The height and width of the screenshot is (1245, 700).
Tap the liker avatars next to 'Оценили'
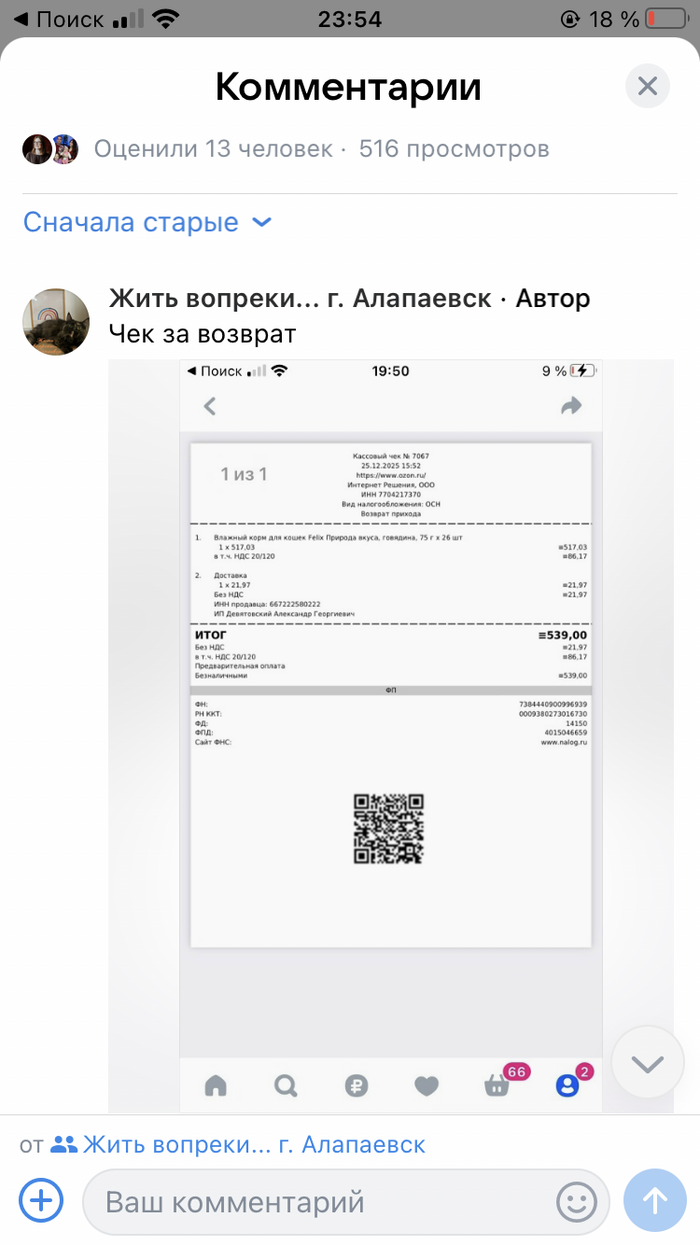[50, 149]
